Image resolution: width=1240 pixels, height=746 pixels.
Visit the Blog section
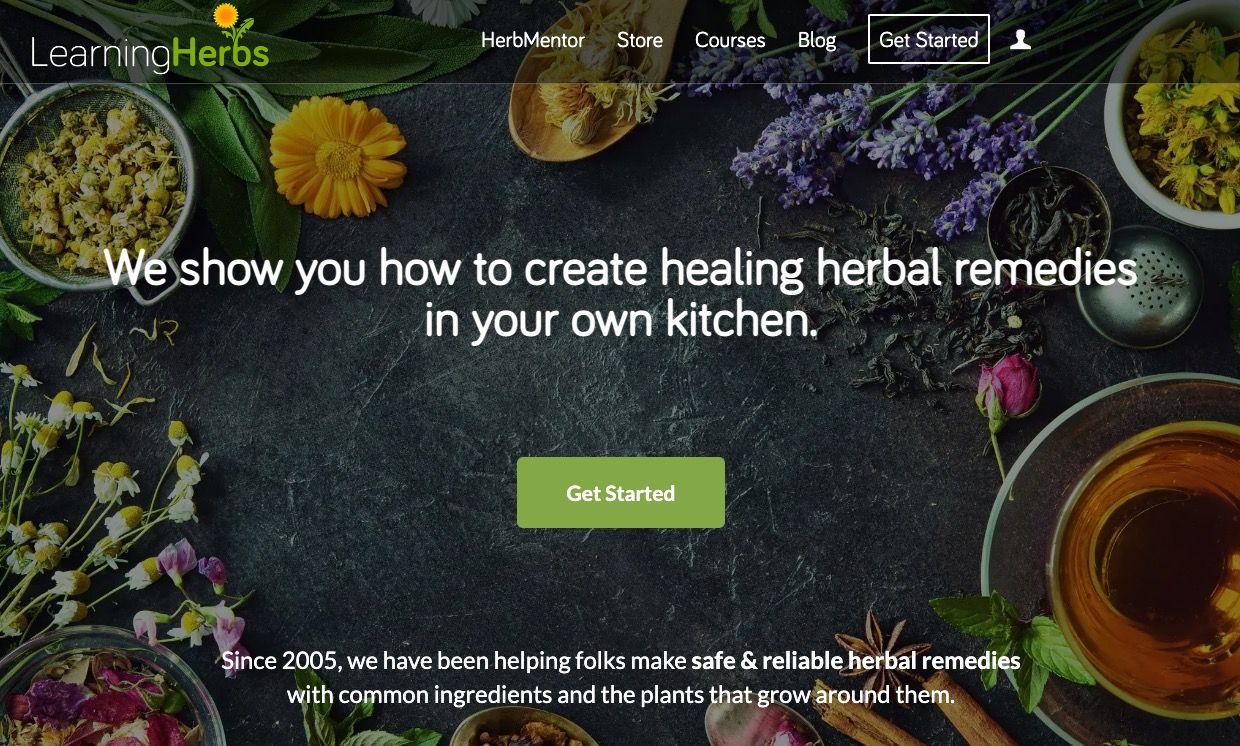pos(817,40)
